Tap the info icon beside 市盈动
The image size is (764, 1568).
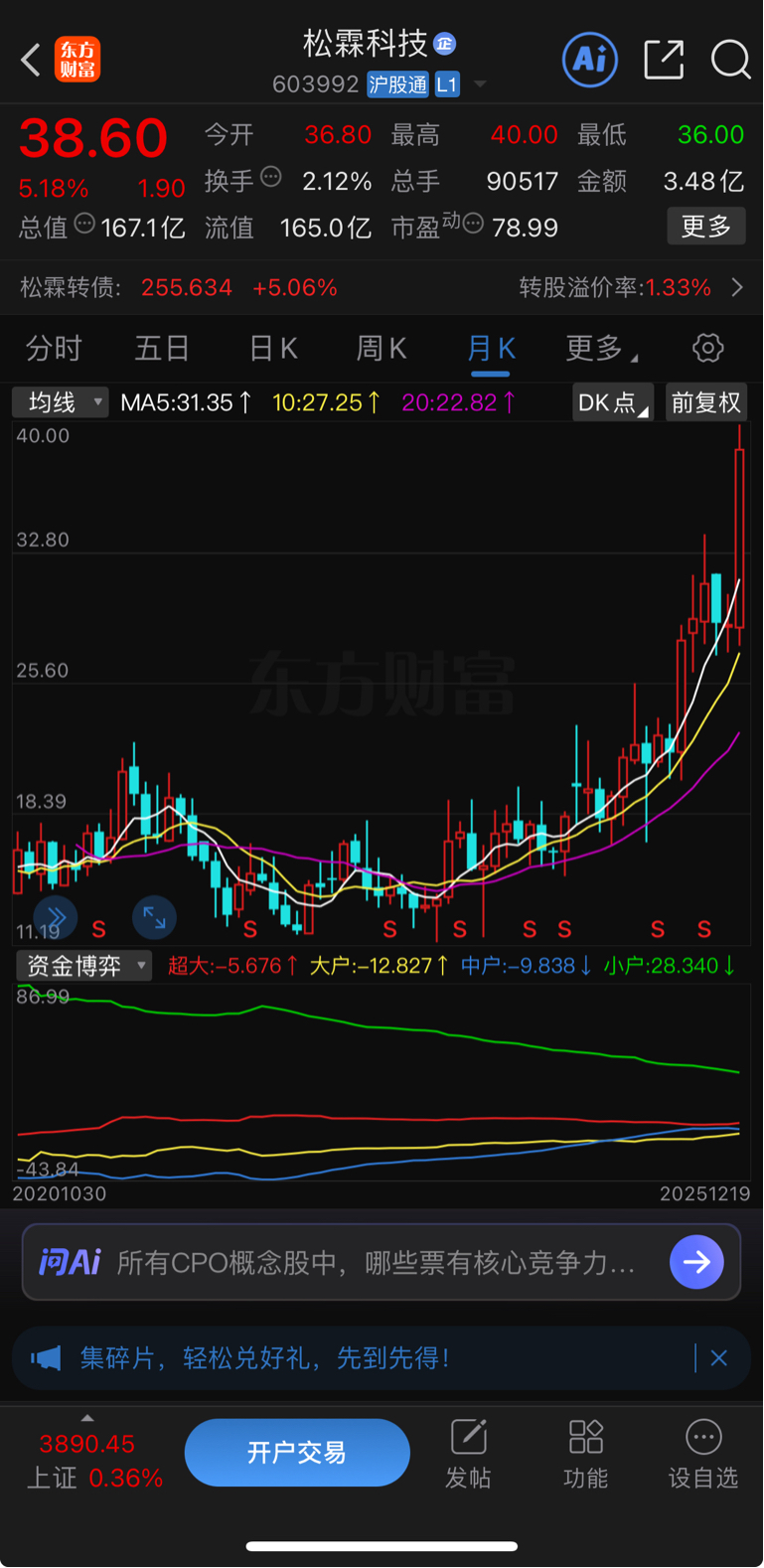(x=473, y=224)
